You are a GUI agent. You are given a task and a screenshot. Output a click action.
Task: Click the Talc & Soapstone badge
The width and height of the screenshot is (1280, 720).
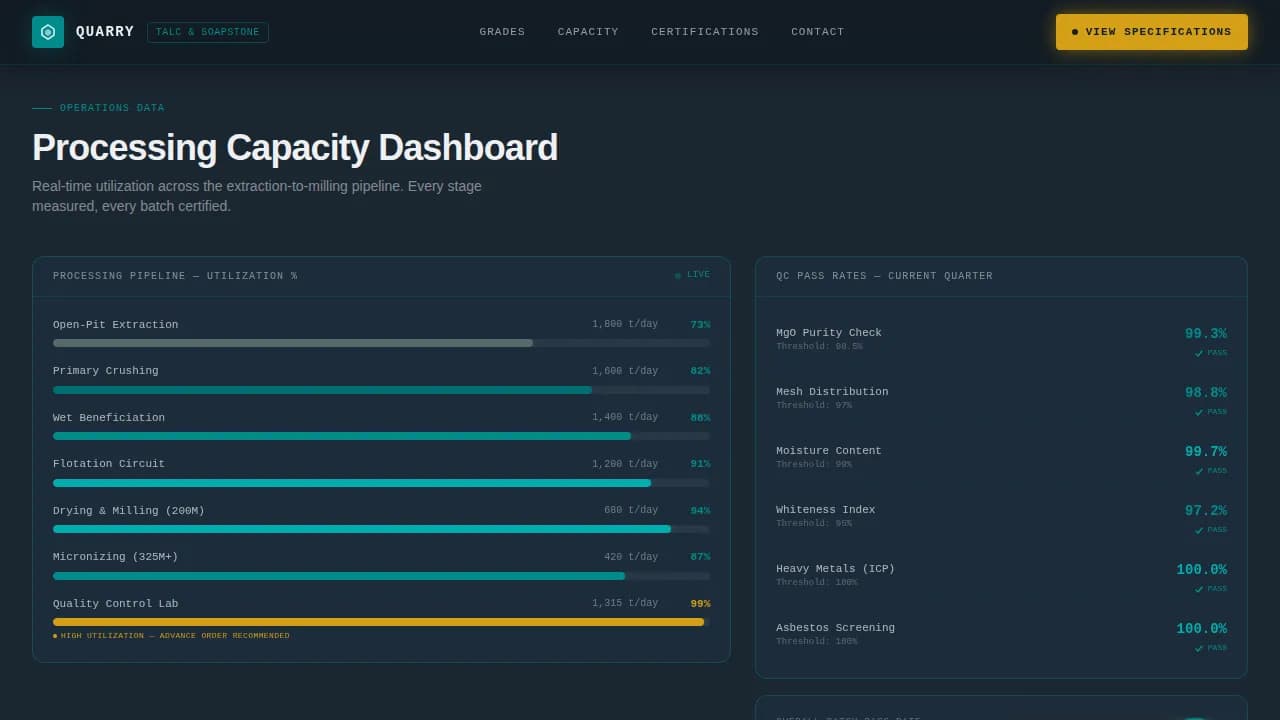coord(208,32)
